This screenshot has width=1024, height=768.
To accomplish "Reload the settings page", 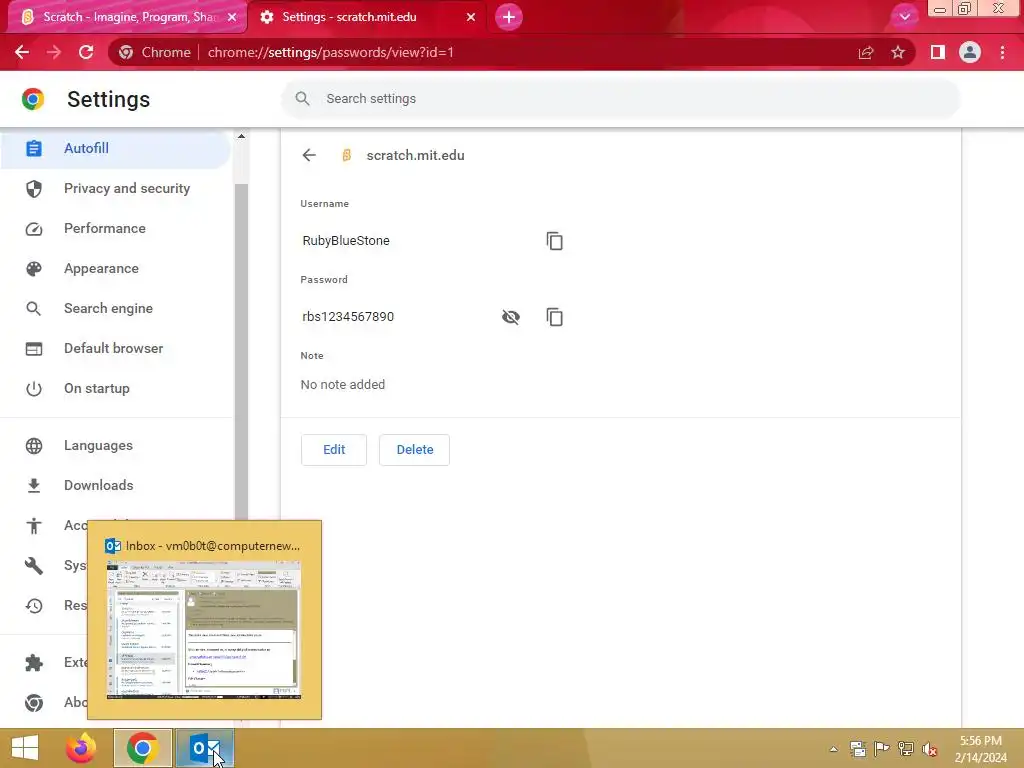I will (86, 52).
